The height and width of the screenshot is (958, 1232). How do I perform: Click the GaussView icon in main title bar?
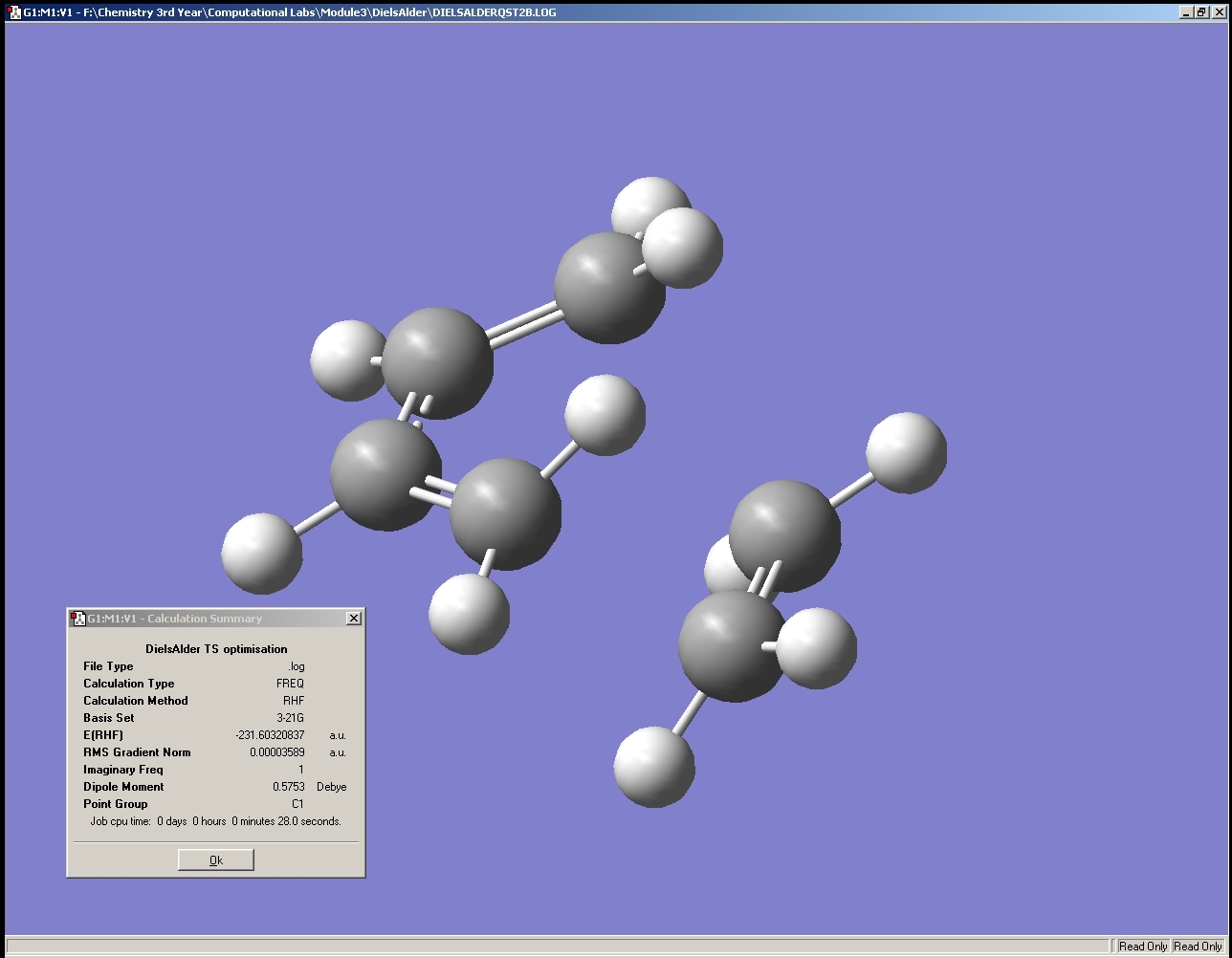[x=14, y=12]
